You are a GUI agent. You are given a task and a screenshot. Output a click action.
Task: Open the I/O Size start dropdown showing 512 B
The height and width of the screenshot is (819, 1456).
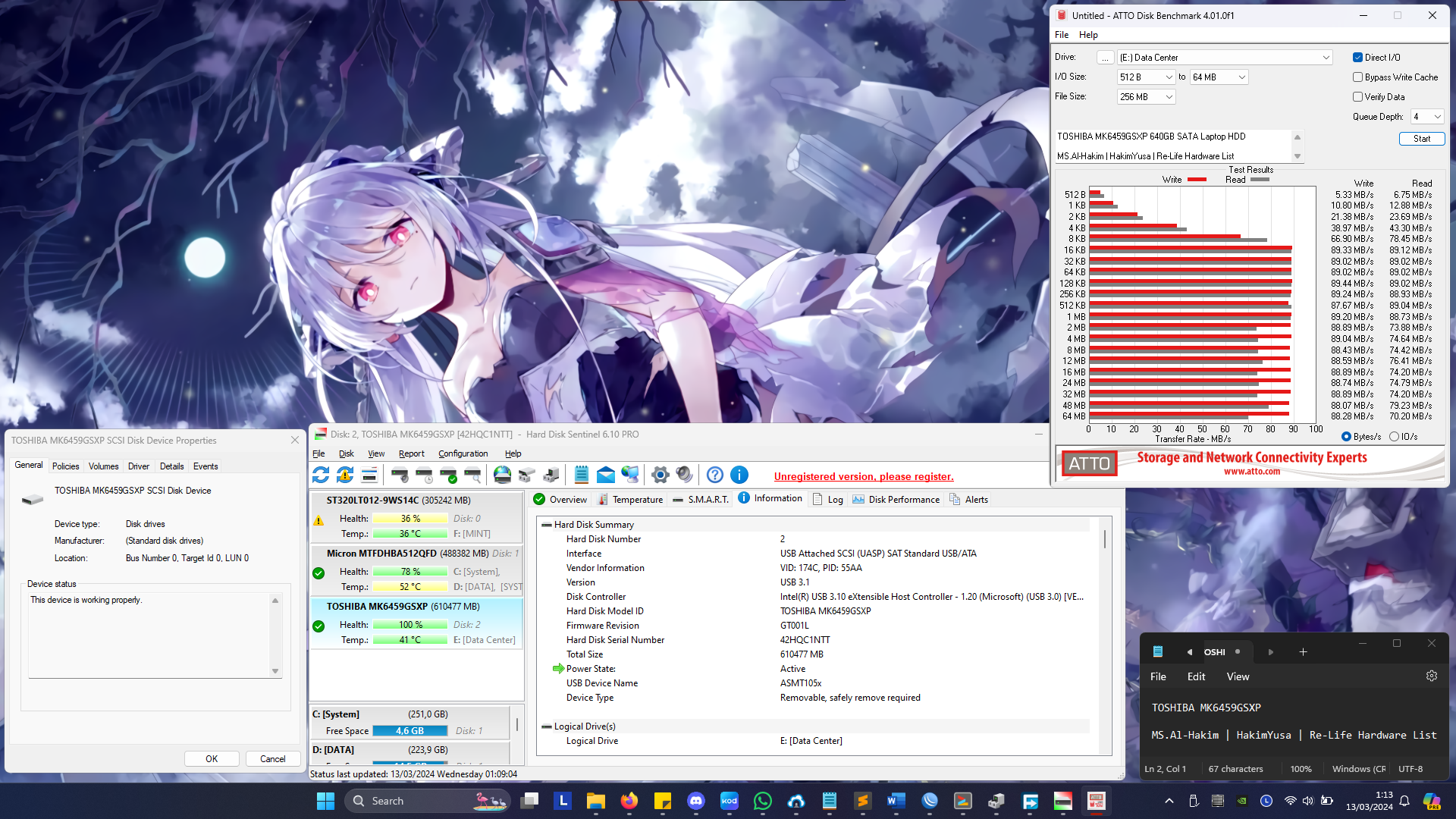point(1146,77)
